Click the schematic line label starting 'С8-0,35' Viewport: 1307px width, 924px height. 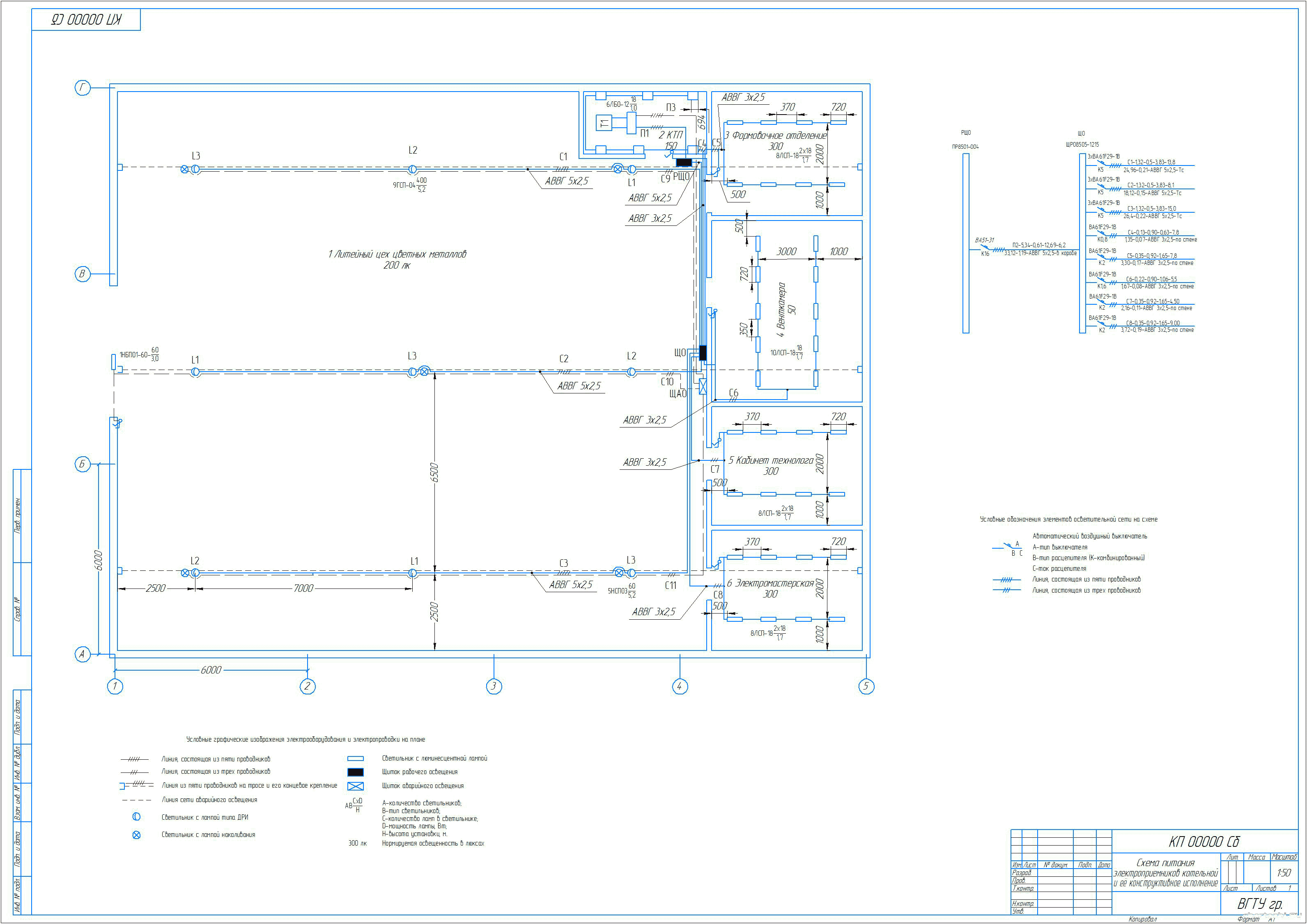(1153, 323)
